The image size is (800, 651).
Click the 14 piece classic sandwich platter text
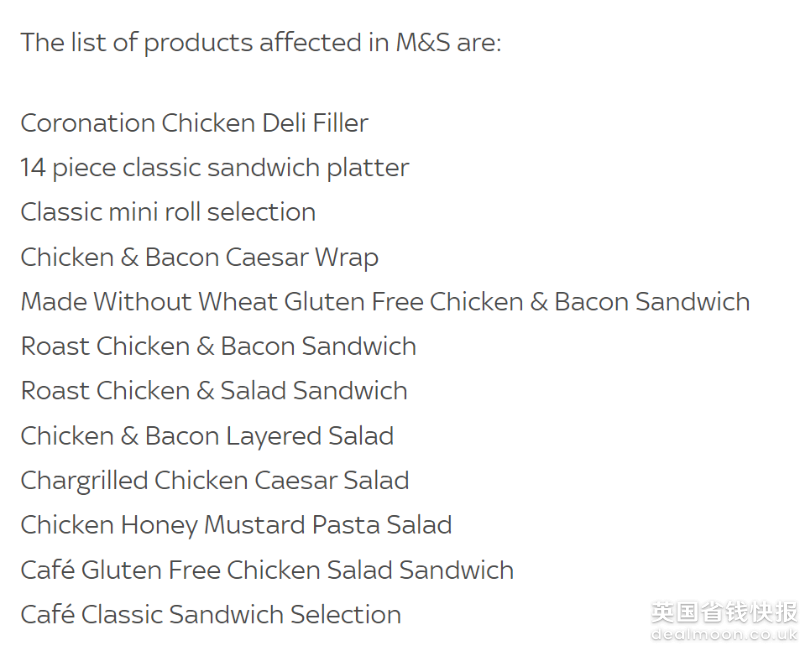[x=215, y=168]
